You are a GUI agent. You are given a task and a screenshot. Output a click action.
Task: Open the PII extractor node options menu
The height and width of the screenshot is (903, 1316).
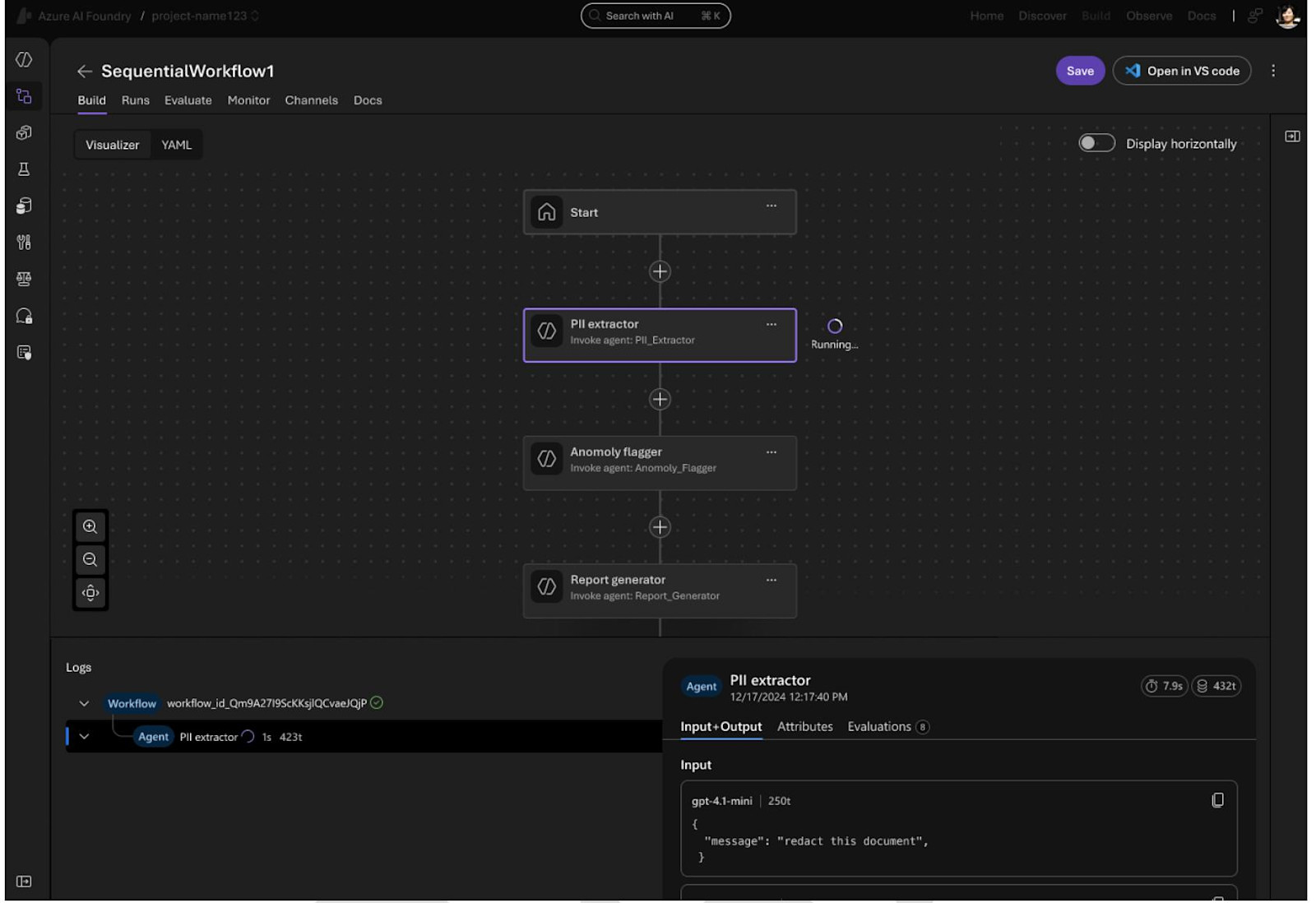[772, 324]
